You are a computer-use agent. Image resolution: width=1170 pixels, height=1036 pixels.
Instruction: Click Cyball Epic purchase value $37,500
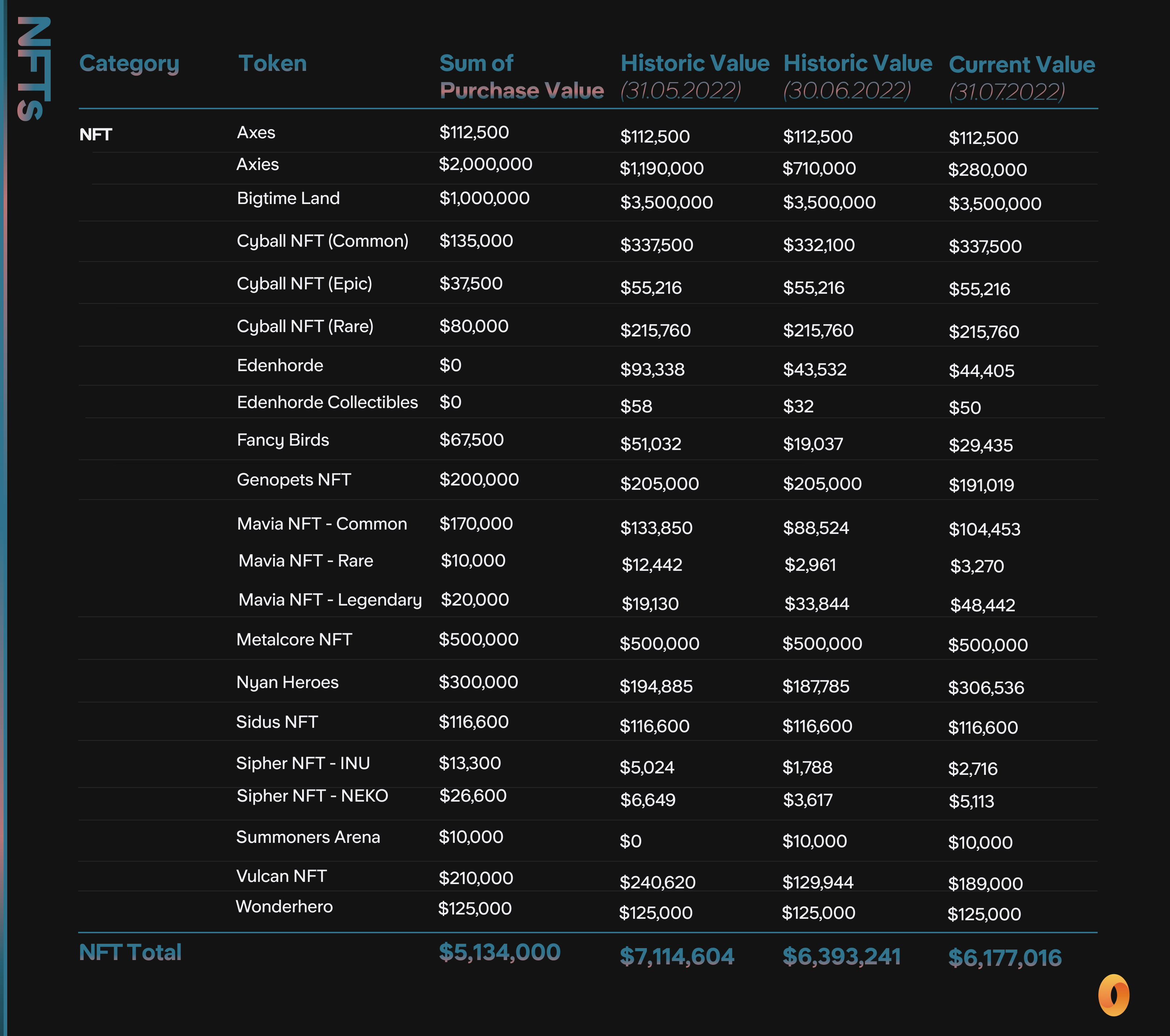pyautogui.click(x=471, y=283)
